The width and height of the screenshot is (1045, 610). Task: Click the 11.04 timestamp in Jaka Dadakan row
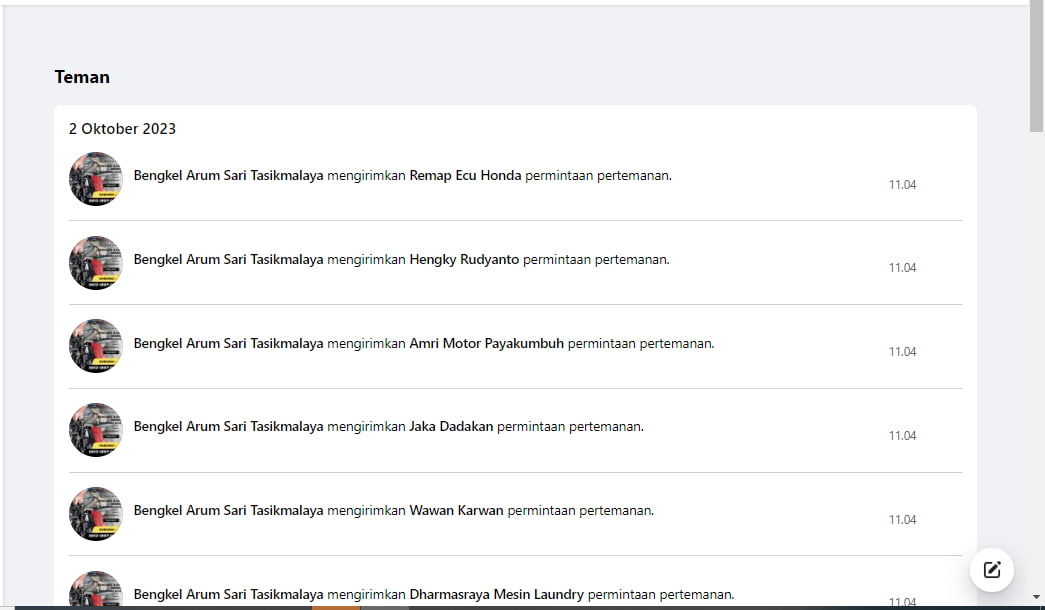tap(902, 435)
